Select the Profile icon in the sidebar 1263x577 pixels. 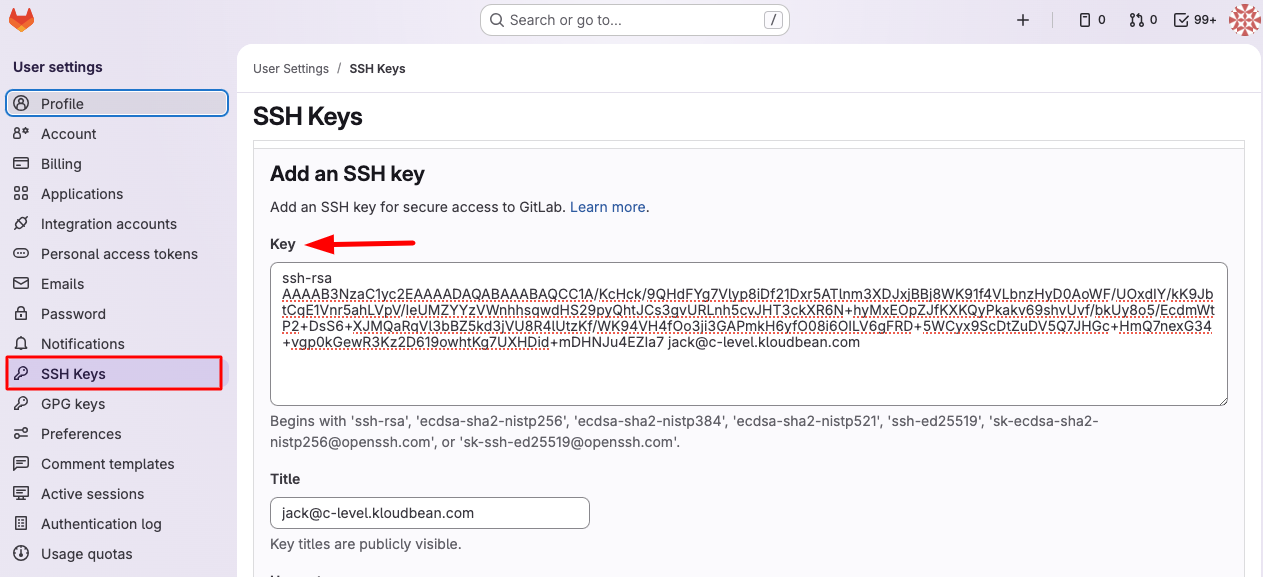click(22, 103)
